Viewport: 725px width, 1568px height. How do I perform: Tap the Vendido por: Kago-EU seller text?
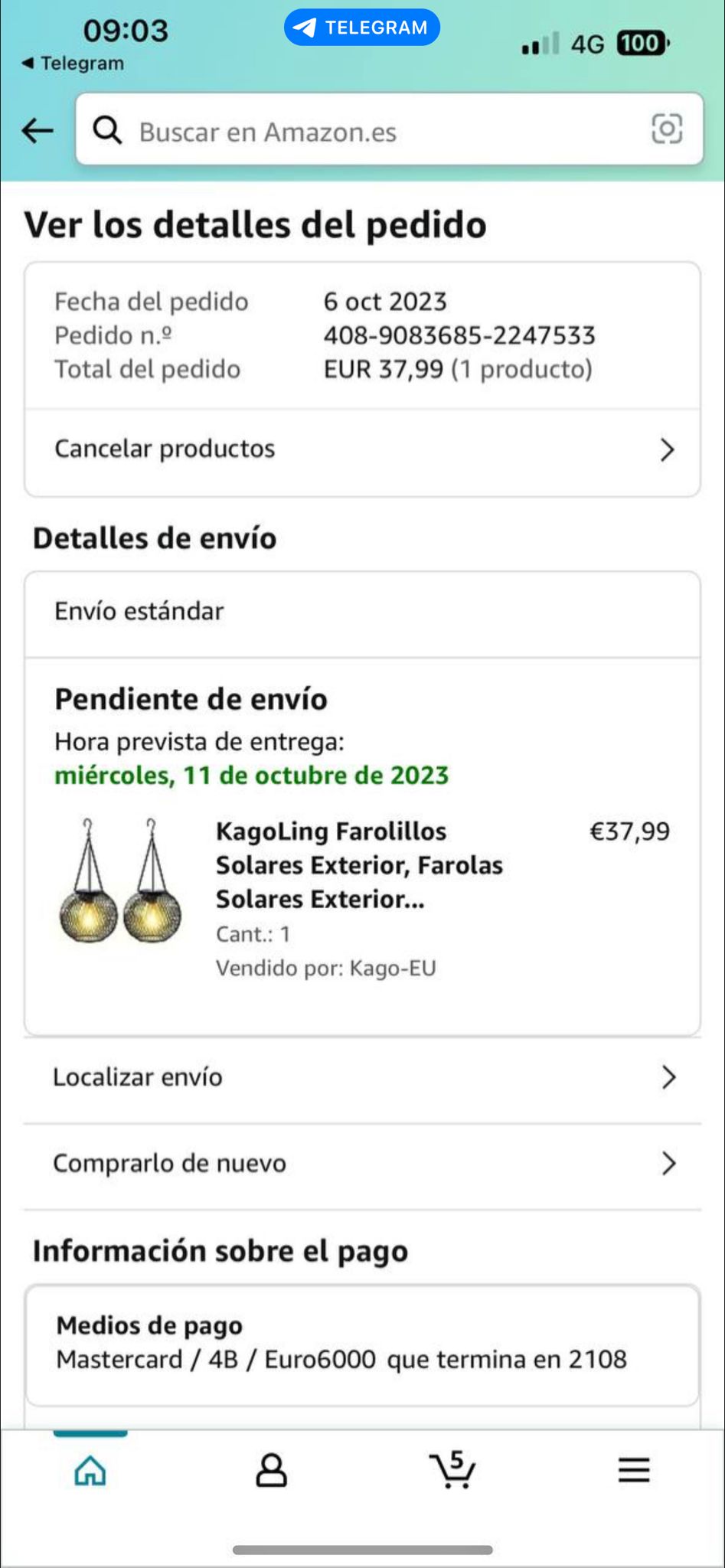(325, 969)
